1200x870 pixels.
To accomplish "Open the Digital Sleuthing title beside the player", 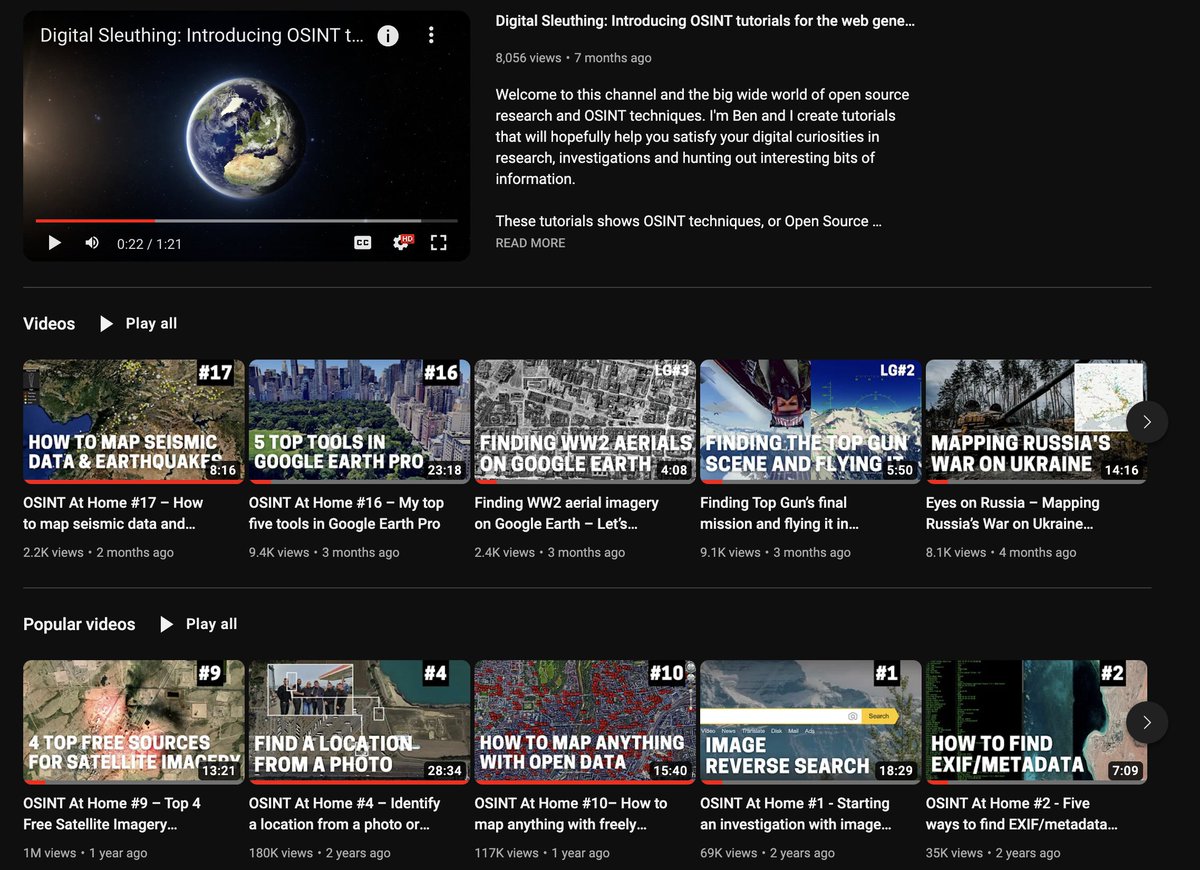I will coord(705,20).
